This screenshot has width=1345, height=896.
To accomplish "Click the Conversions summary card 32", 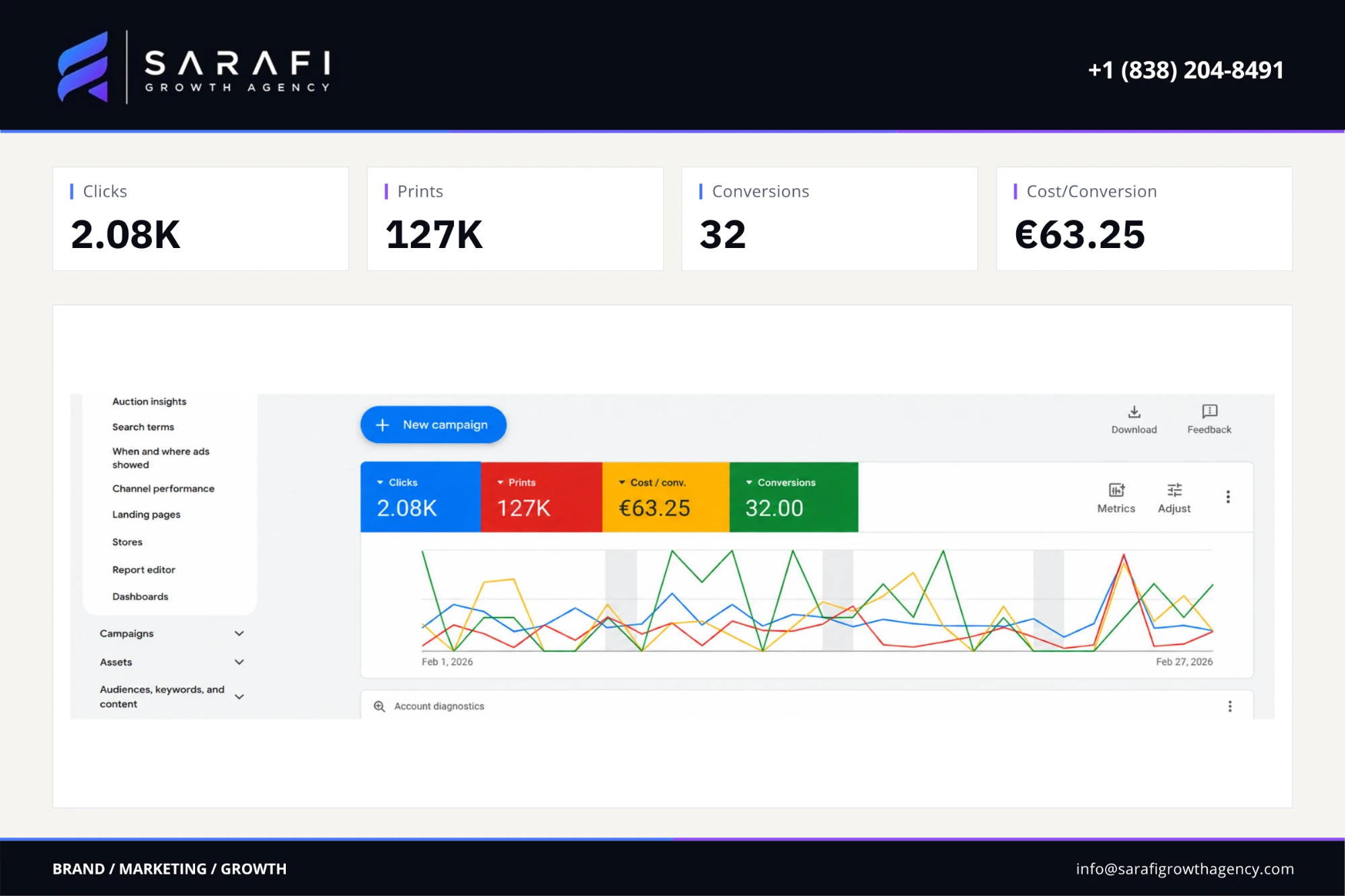I will [830, 219].
